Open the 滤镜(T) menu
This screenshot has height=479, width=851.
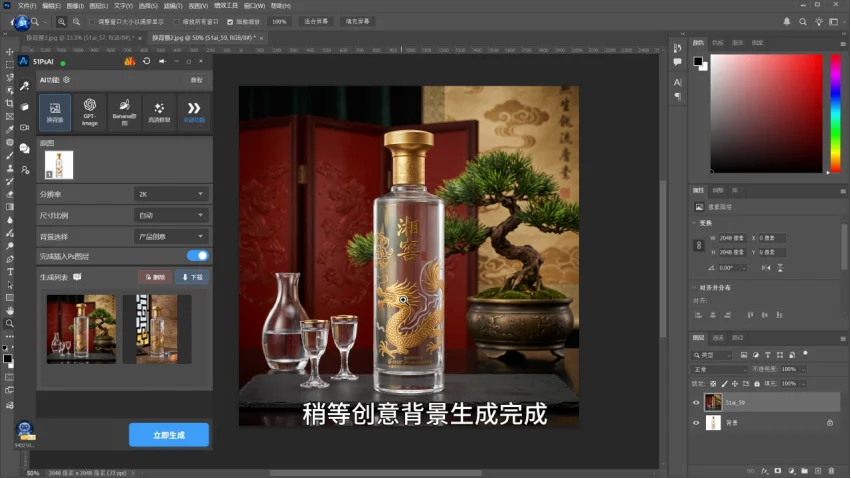[173, 5]
